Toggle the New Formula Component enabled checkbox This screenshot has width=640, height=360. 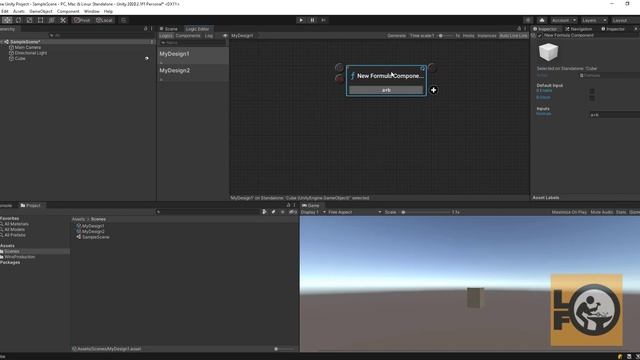pyautogui.click(x=540, y=36)
